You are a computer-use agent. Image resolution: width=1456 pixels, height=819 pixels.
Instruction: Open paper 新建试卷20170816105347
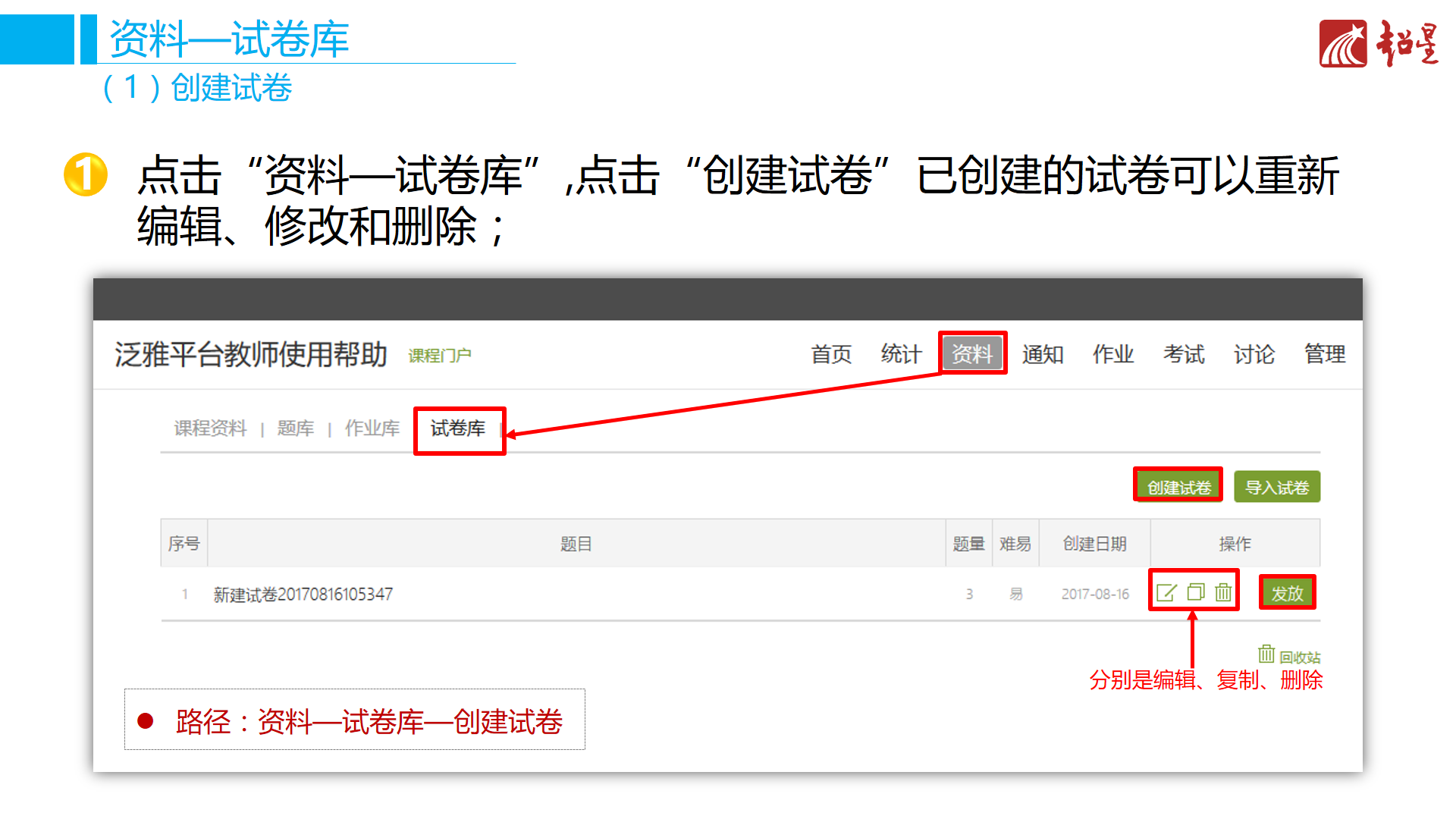coord(303,595)
